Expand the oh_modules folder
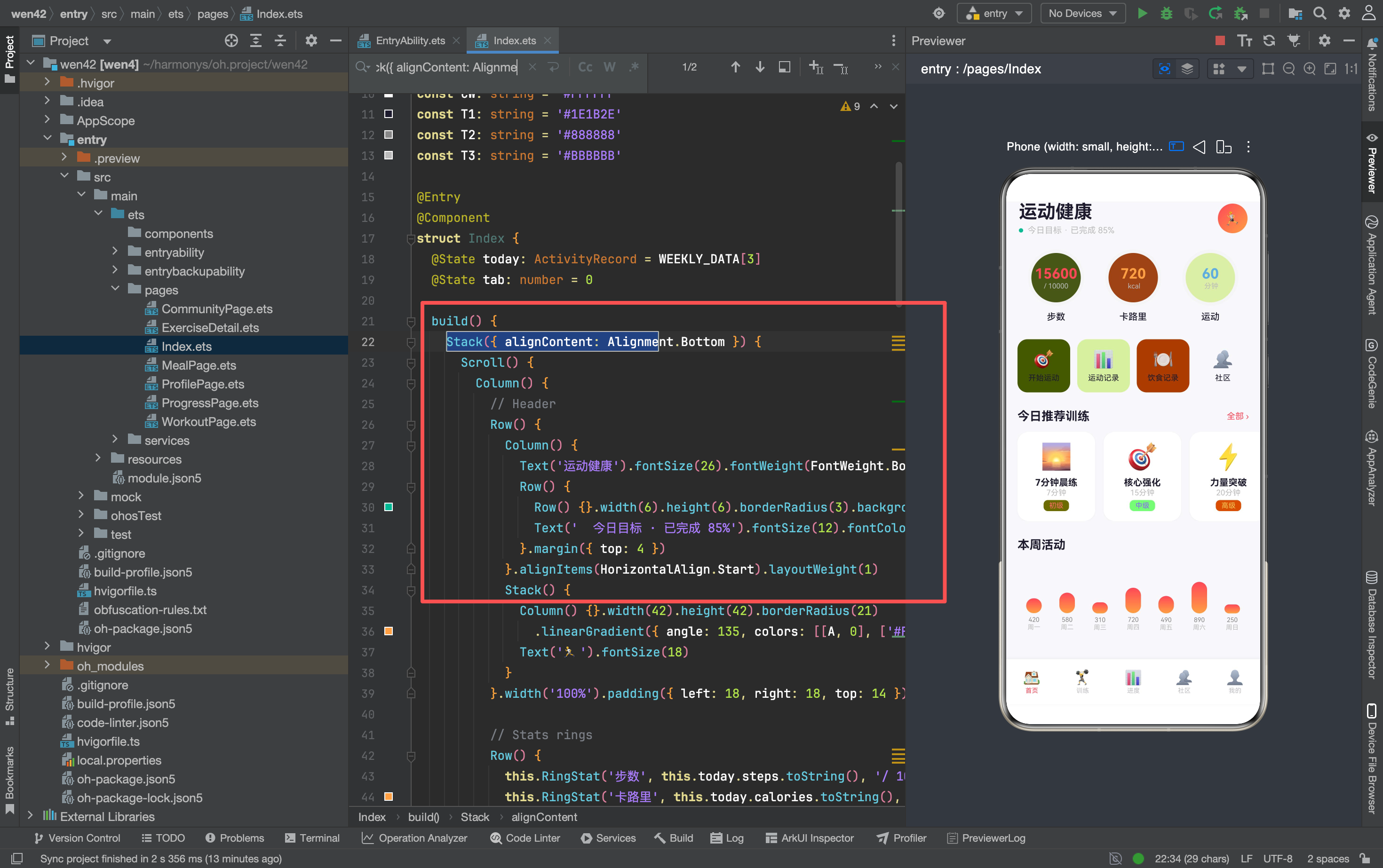 48,666
